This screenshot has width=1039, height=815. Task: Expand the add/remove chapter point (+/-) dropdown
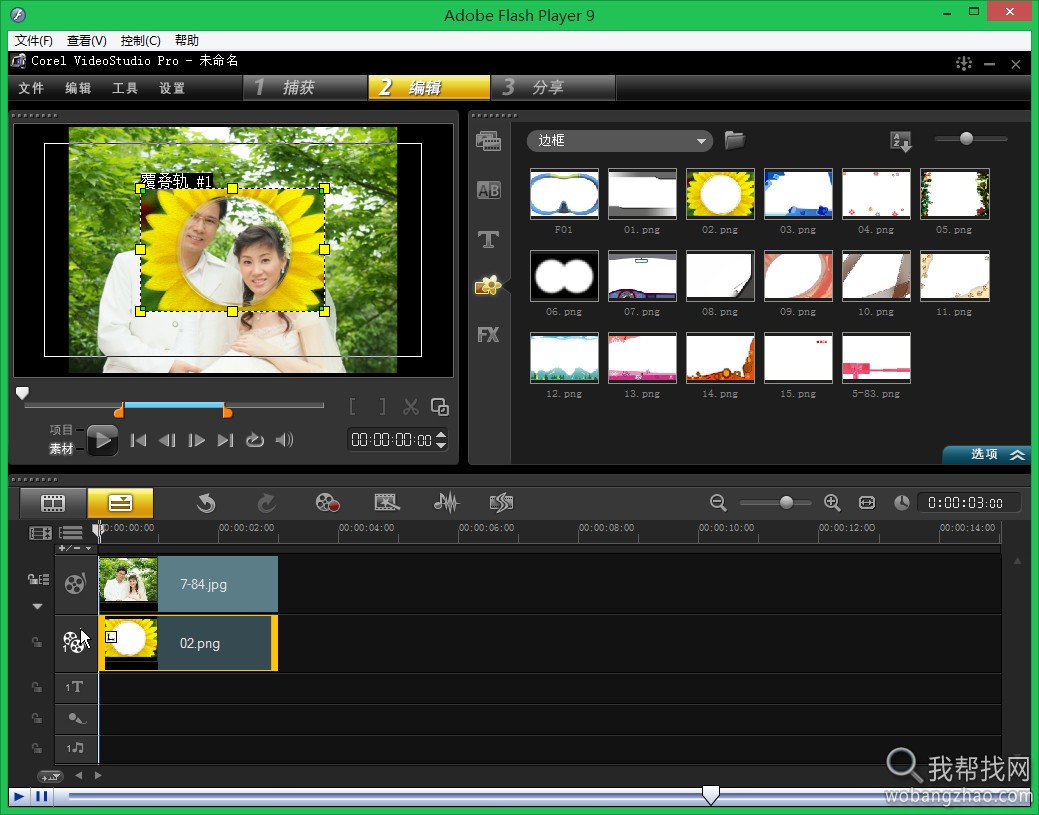click(76, 548)
